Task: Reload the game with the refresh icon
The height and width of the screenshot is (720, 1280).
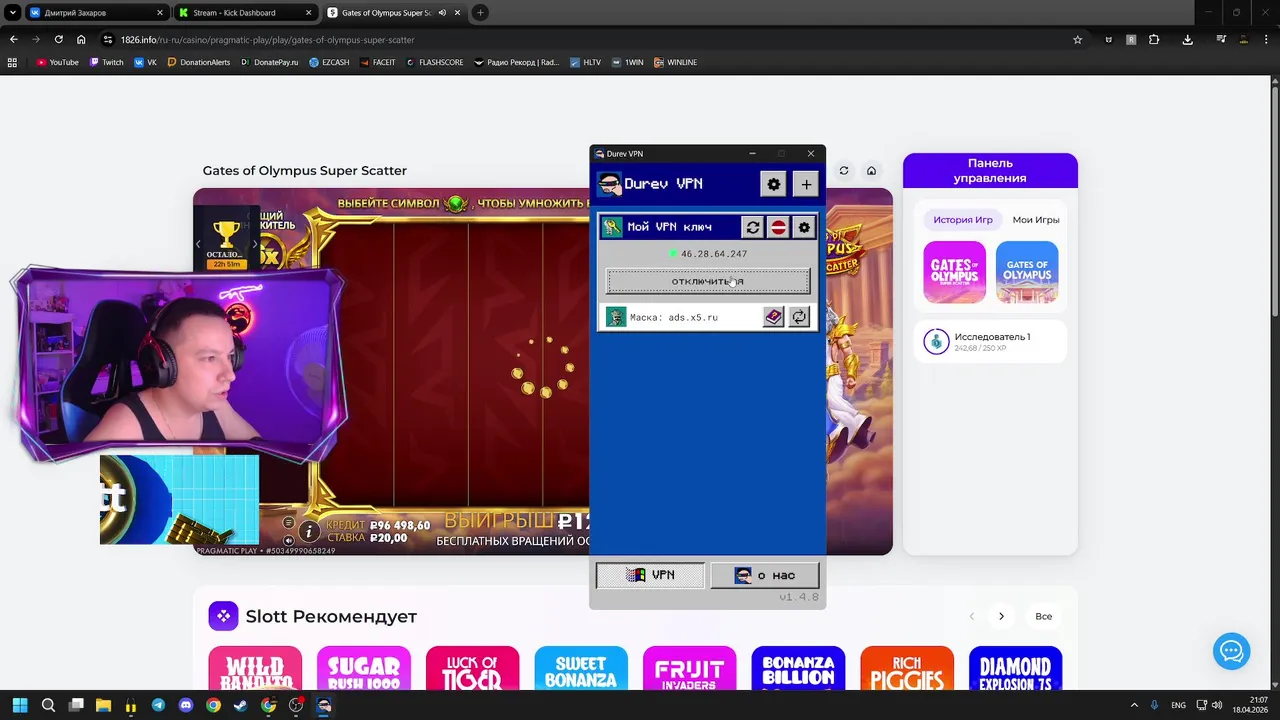Action: tap(844, 171)
